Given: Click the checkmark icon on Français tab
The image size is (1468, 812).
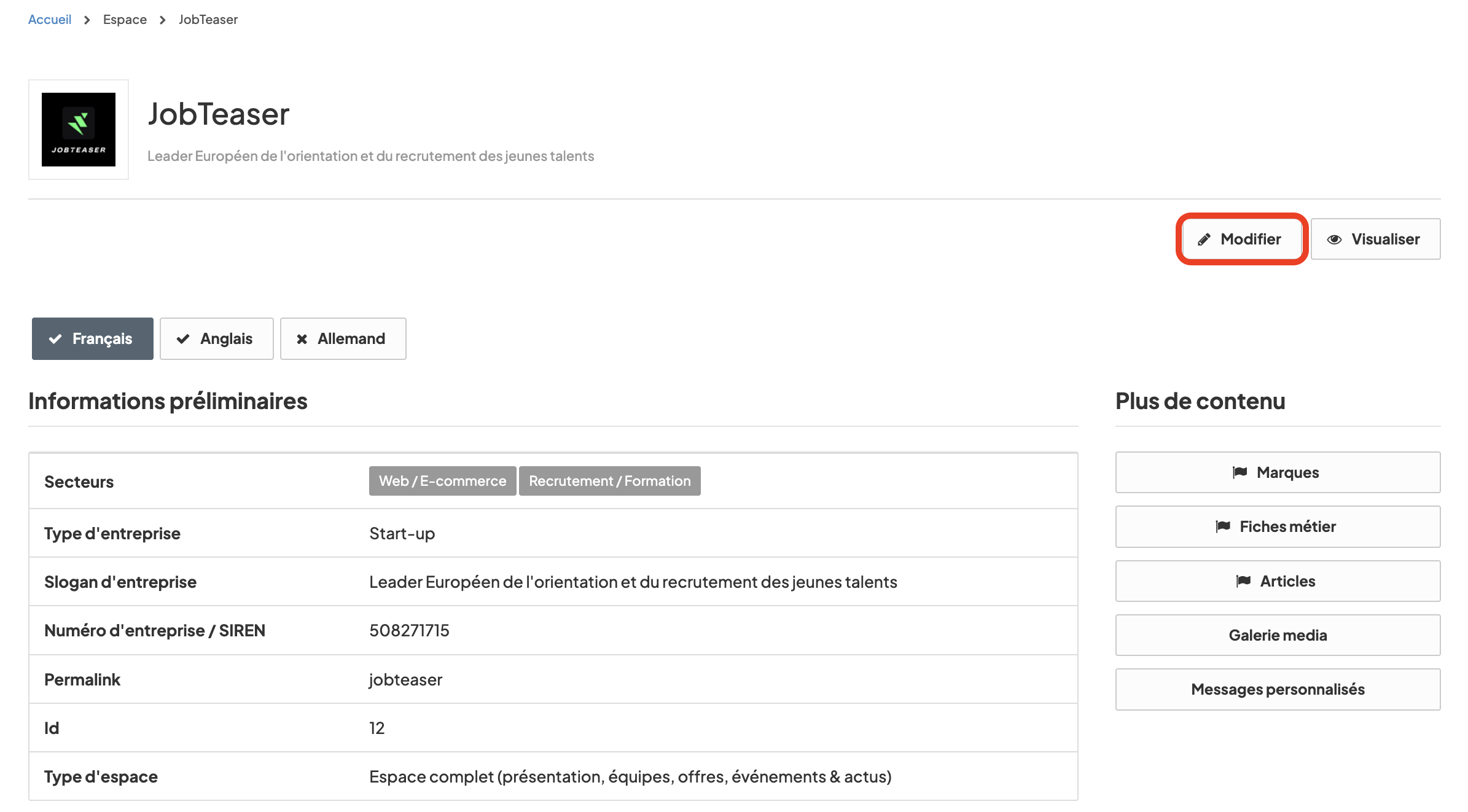Looking at the screenshot, I should coord(55,339).
